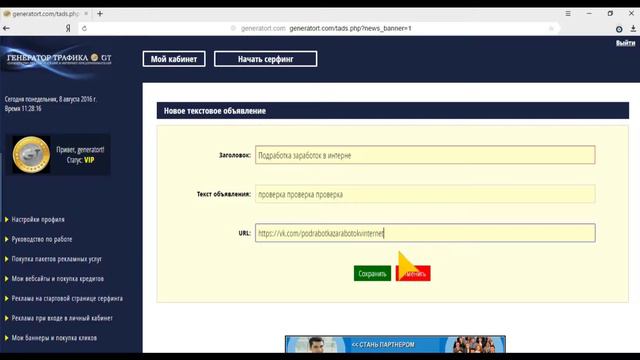This screenshot has height=360, width=640.
Task: Open Мои баннеры и покупка кликов
Action: click(54, 338)
